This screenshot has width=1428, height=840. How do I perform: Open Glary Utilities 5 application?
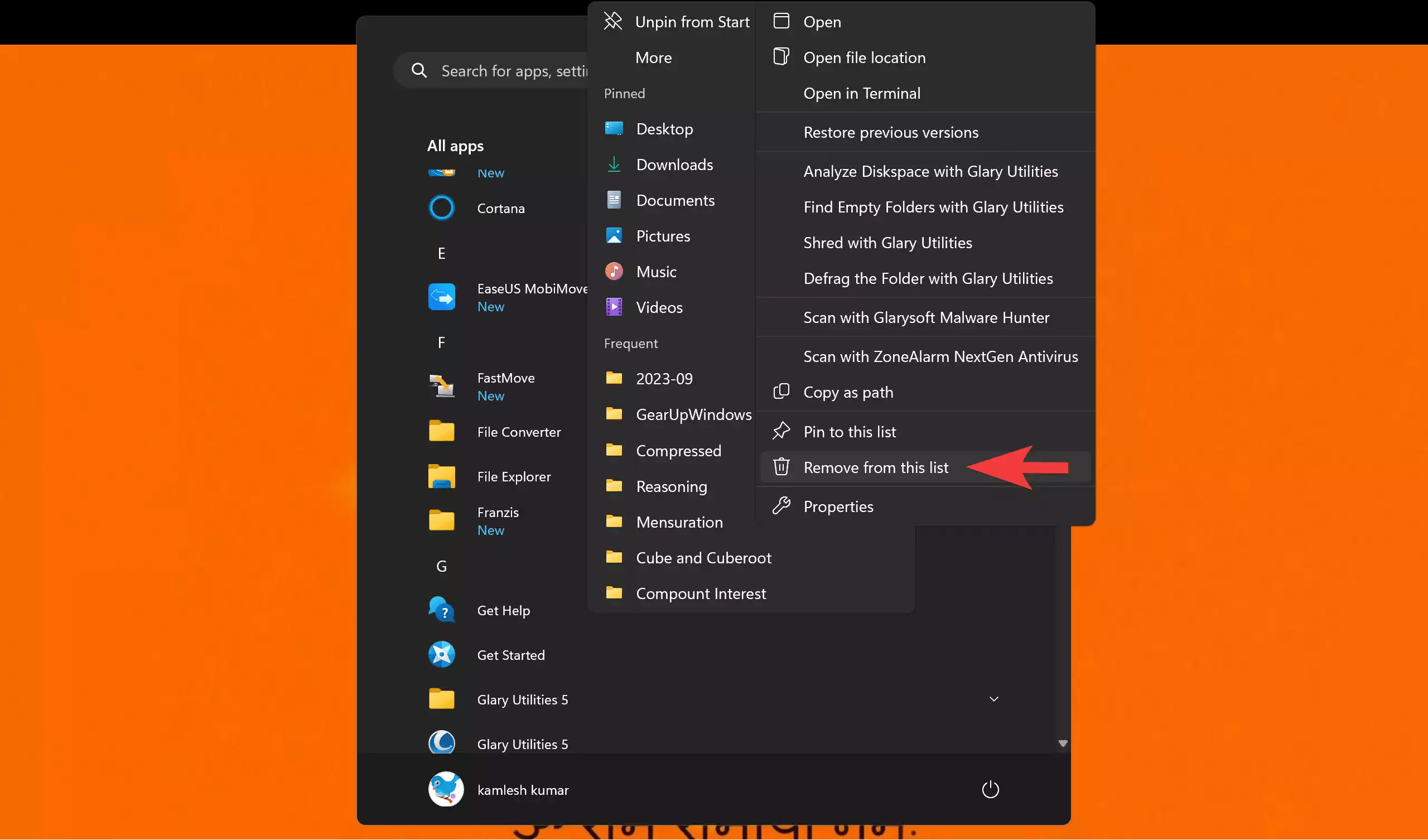pyautogui.click(x=522, y=744)
